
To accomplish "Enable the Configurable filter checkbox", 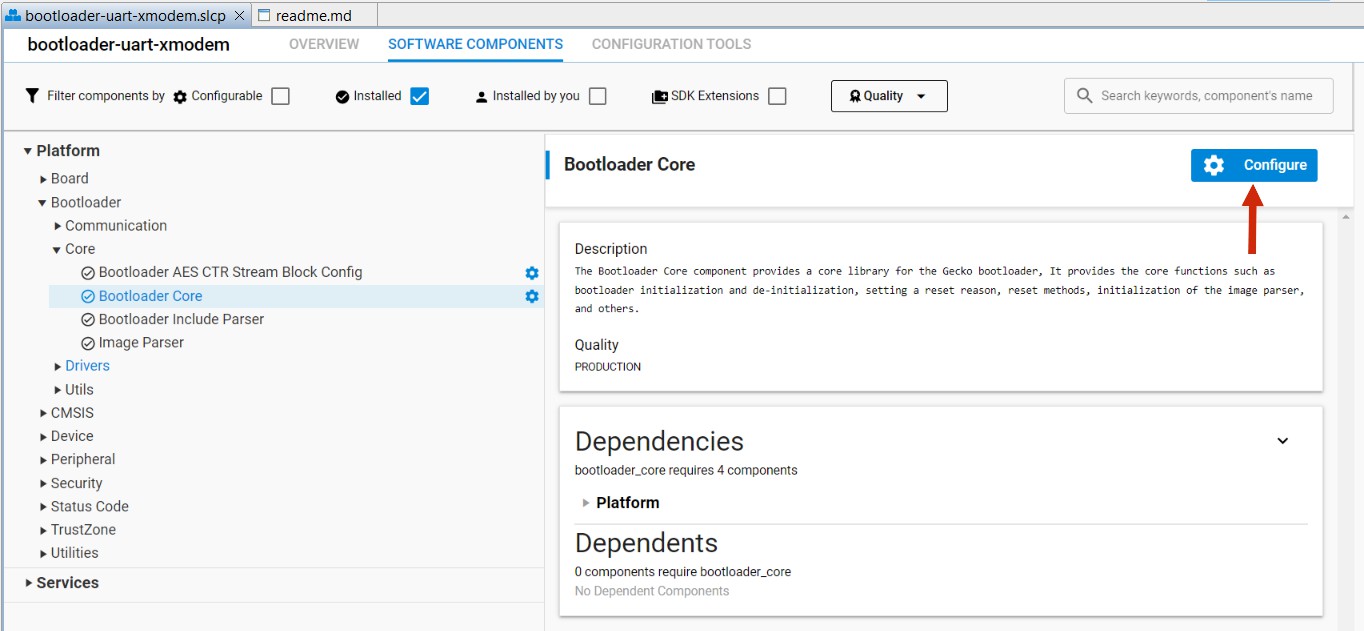I will 280,95.
